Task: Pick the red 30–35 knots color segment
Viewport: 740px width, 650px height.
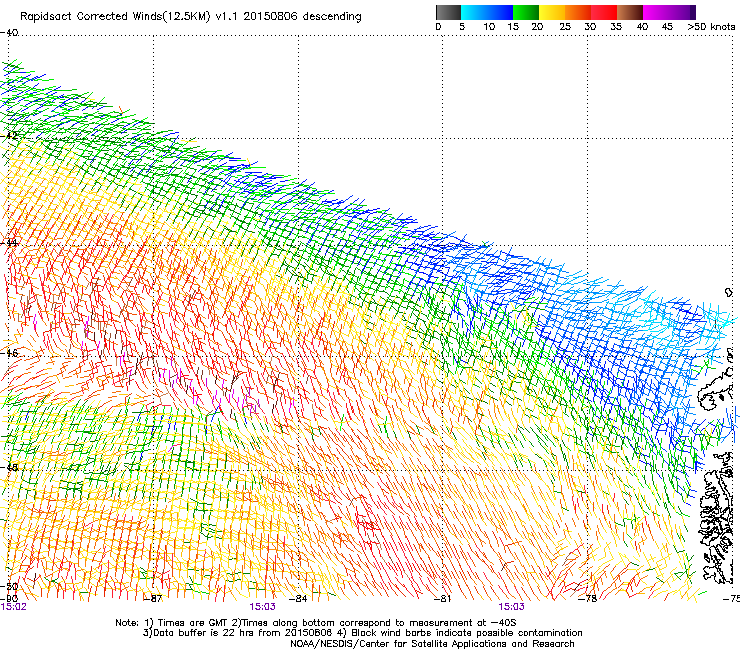Action: point(604,12)
